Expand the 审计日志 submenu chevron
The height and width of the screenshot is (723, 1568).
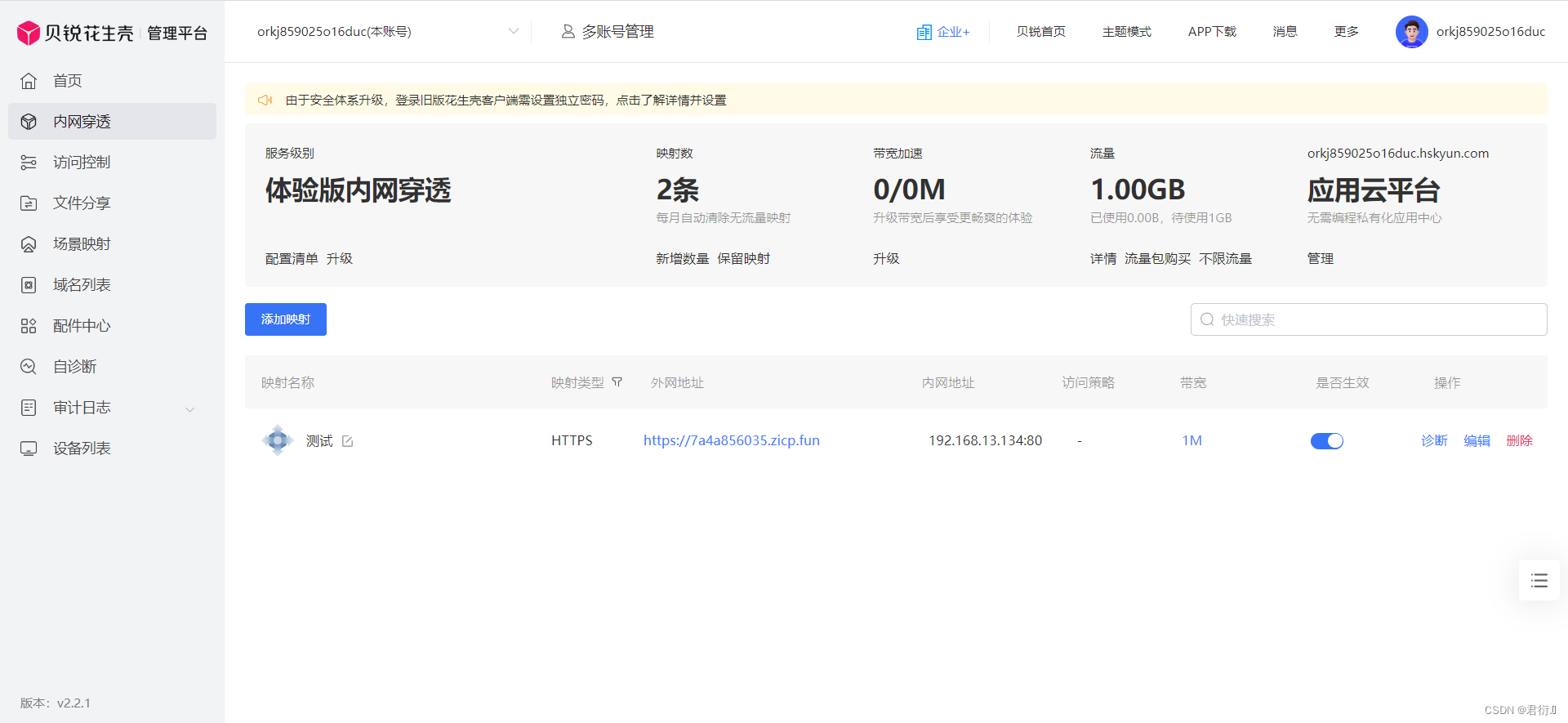click(189, 409)
